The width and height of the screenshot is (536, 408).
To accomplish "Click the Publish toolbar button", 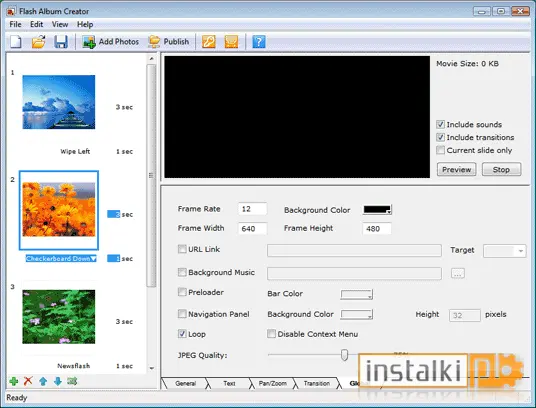I will (169, 42).
